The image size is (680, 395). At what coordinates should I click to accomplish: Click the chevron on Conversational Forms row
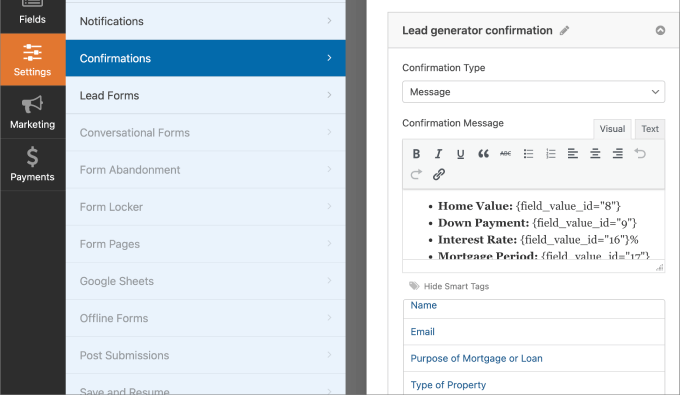pos(329,132)
